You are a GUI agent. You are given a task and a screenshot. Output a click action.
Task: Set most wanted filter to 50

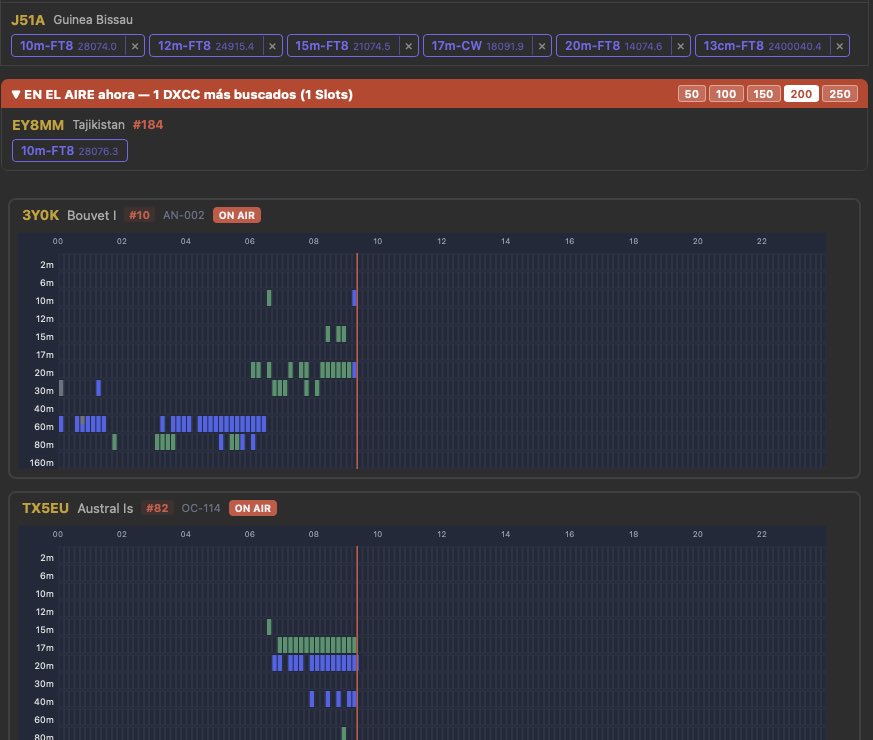pyautogui.click(x=691, y=94)
